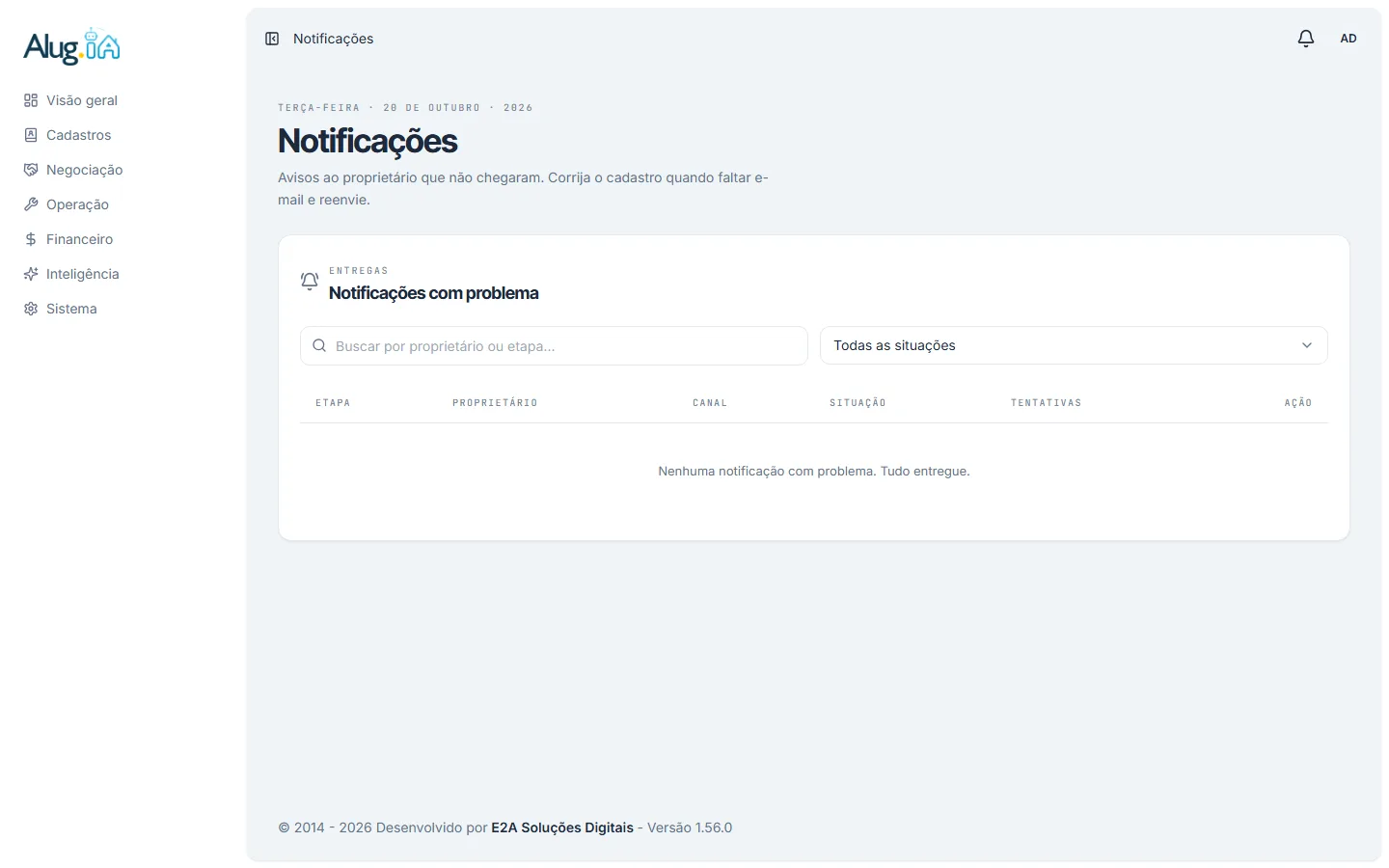Open the Visão geral menu item
The image size is (1389, 868).
pos(82,100)
